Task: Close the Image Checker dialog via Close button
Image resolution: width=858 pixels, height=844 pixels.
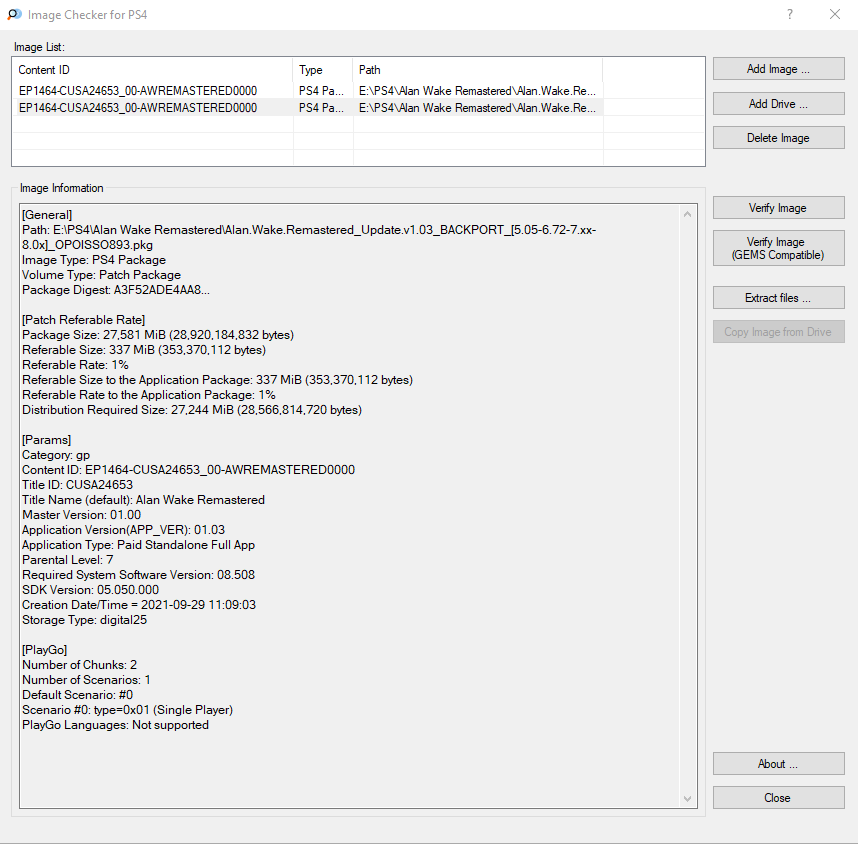Action: pyautogui.click(x=778, y=798)
